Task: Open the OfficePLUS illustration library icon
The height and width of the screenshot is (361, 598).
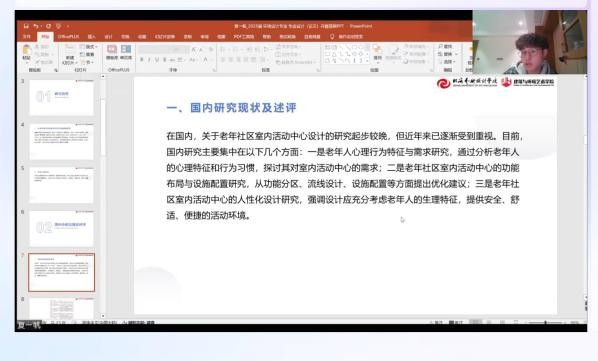Action: click(x=112, y=51)
